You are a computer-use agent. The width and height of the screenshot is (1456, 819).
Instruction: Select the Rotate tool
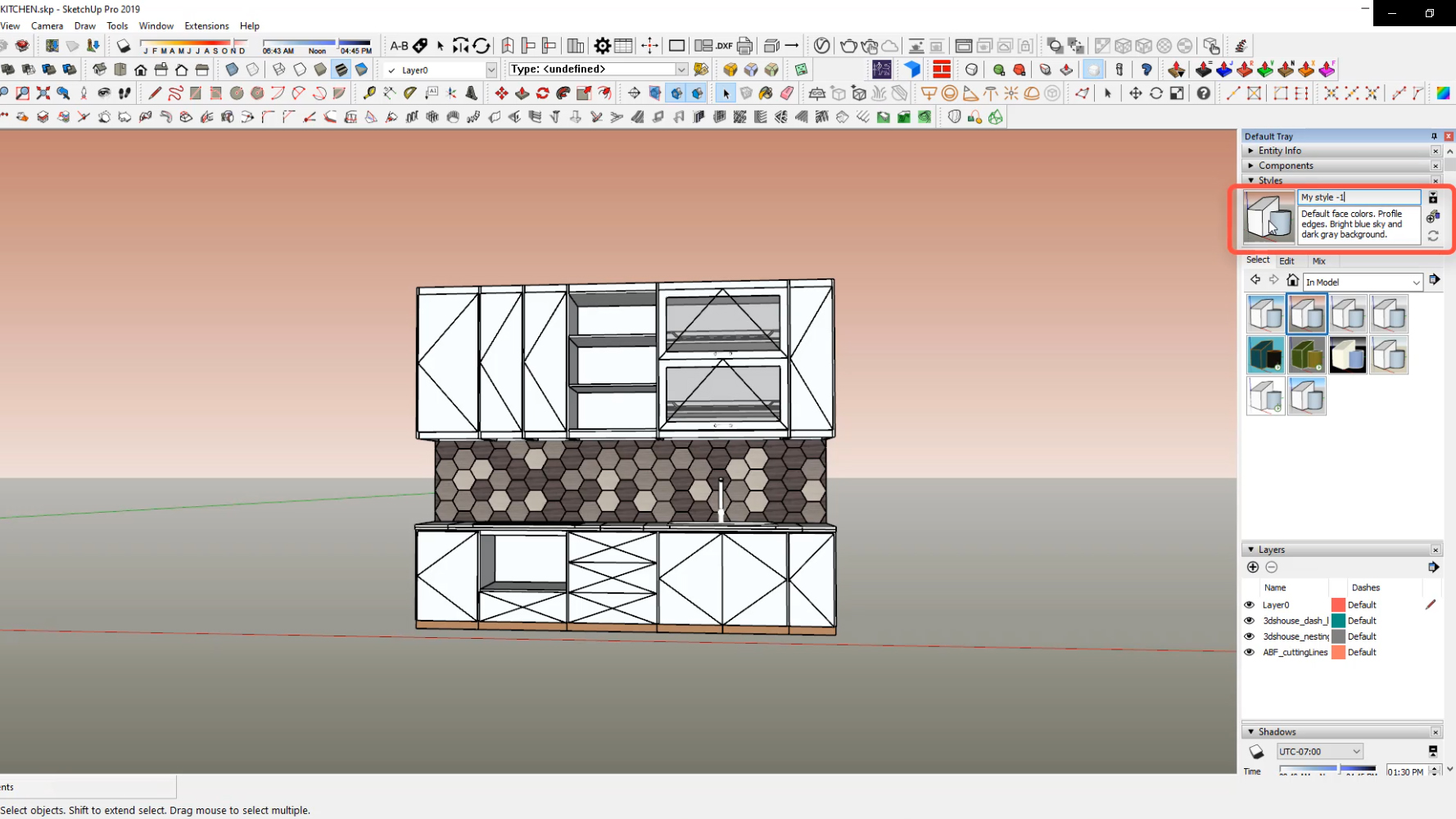click(542, 93)
